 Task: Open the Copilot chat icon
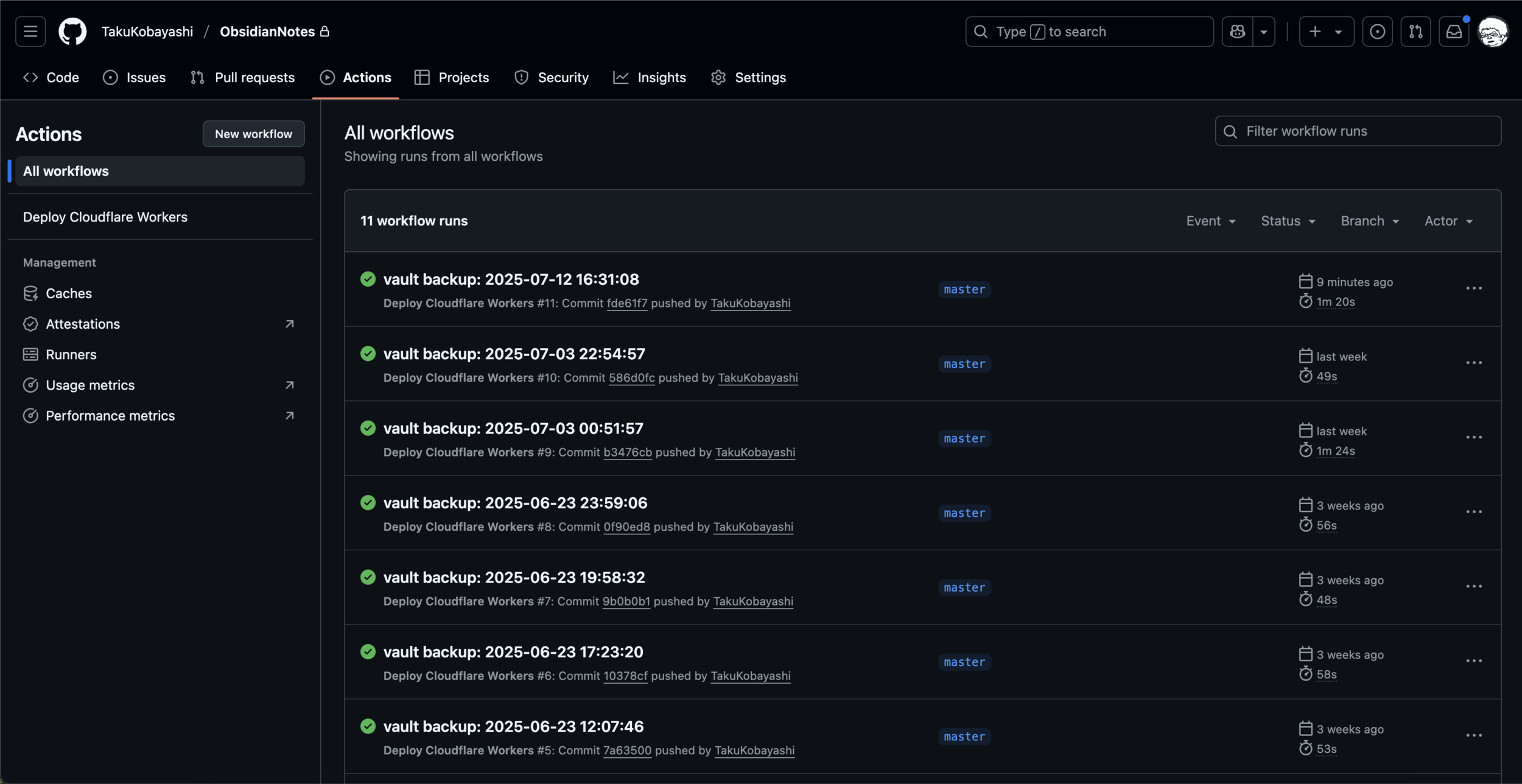tap(1237, 32)
